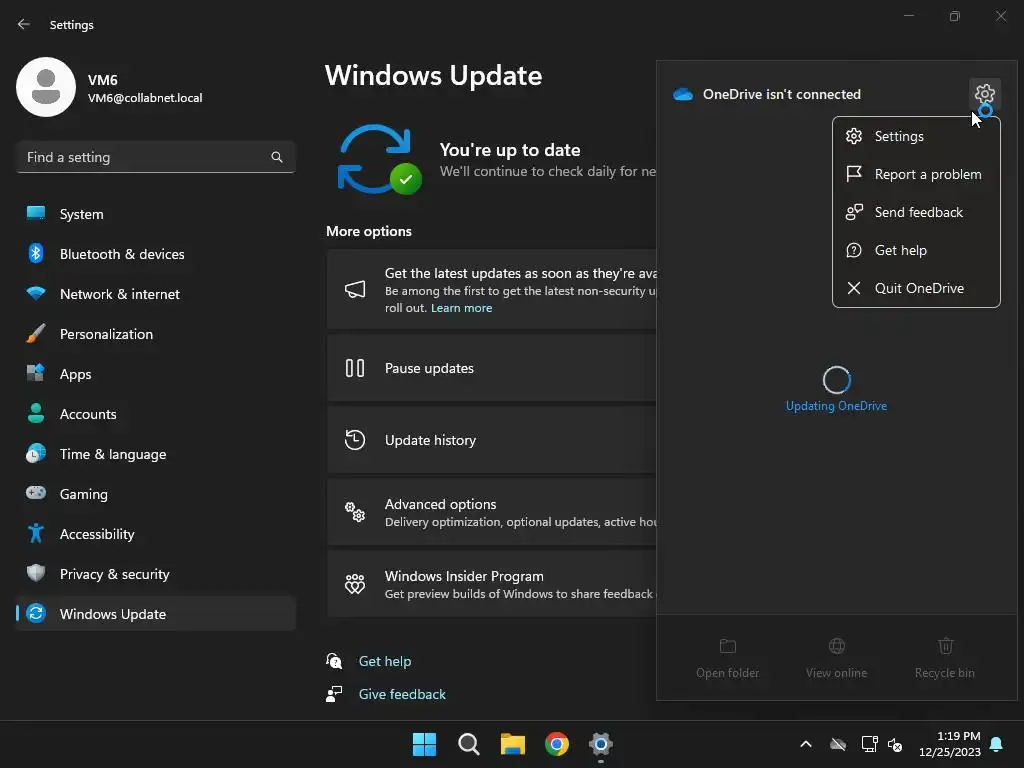The image size is (1024, 768).
Task: Choose Get help in OneDrive menu
Action: (916, 250)
